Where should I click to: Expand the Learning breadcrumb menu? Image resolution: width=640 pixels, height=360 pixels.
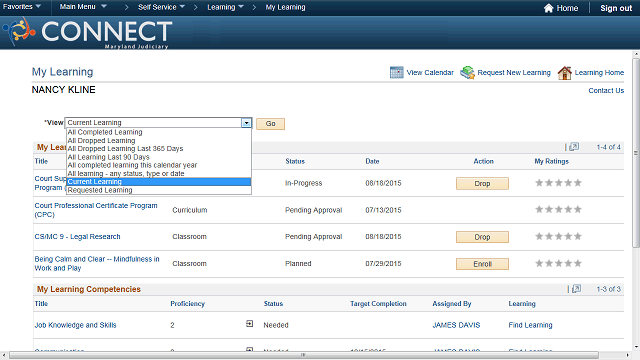coord(225,7)
